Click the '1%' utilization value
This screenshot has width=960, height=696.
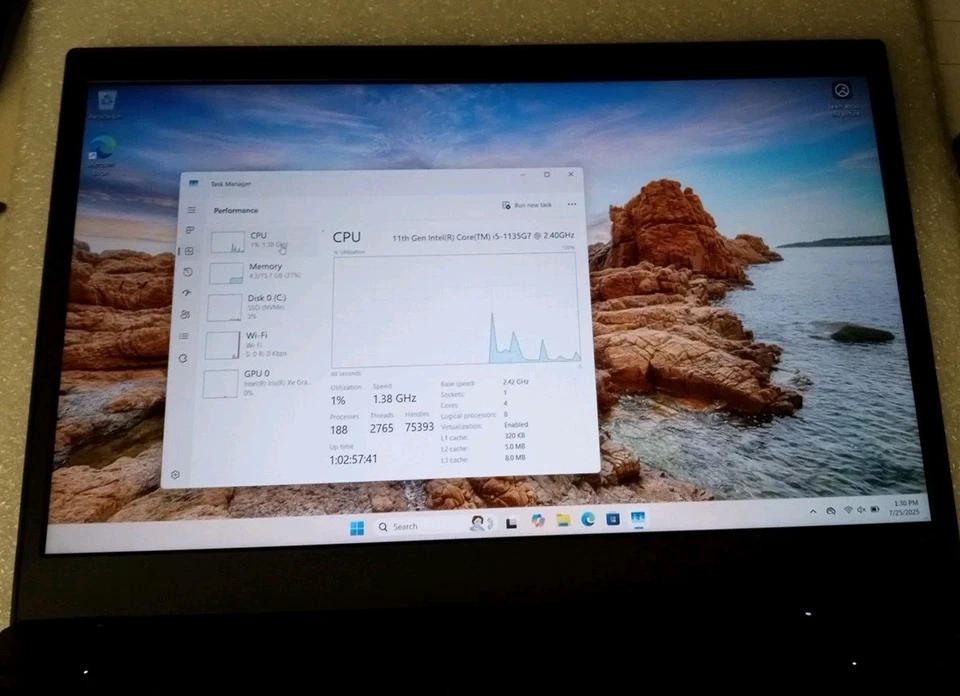point(338,400)
